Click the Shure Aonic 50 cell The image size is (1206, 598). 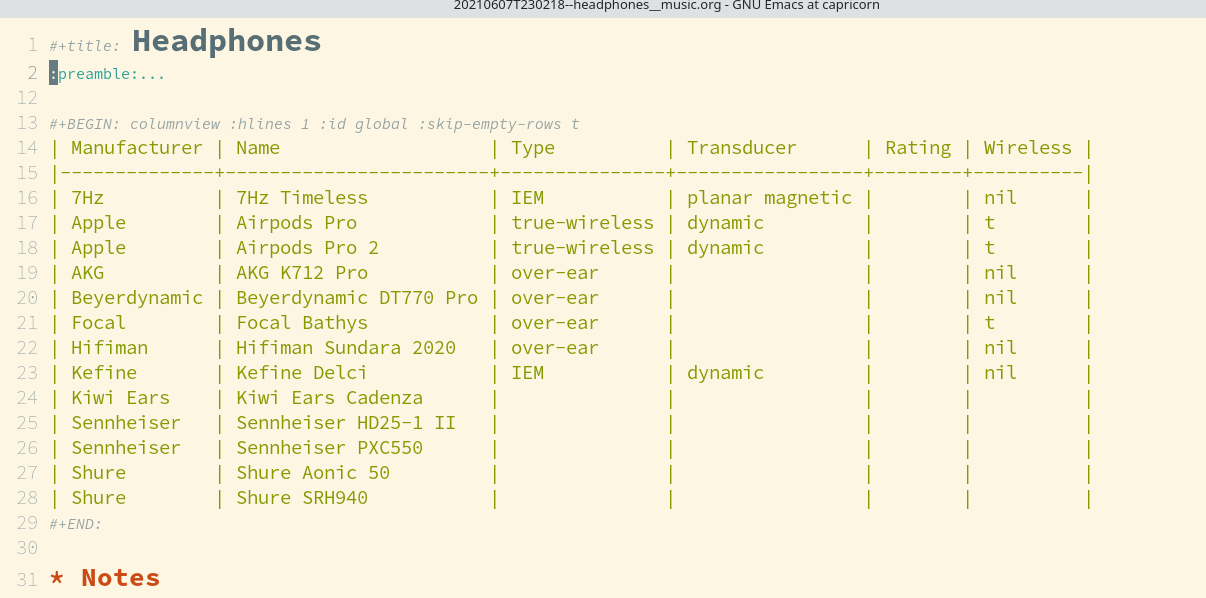point(313,473)
